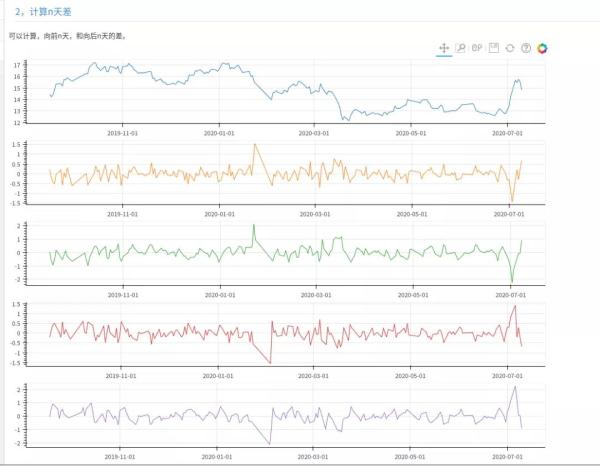The width and height of the screenshot is (600, 466).
Task: Click the description text below the heading
Action: click(x=68, y=36)
